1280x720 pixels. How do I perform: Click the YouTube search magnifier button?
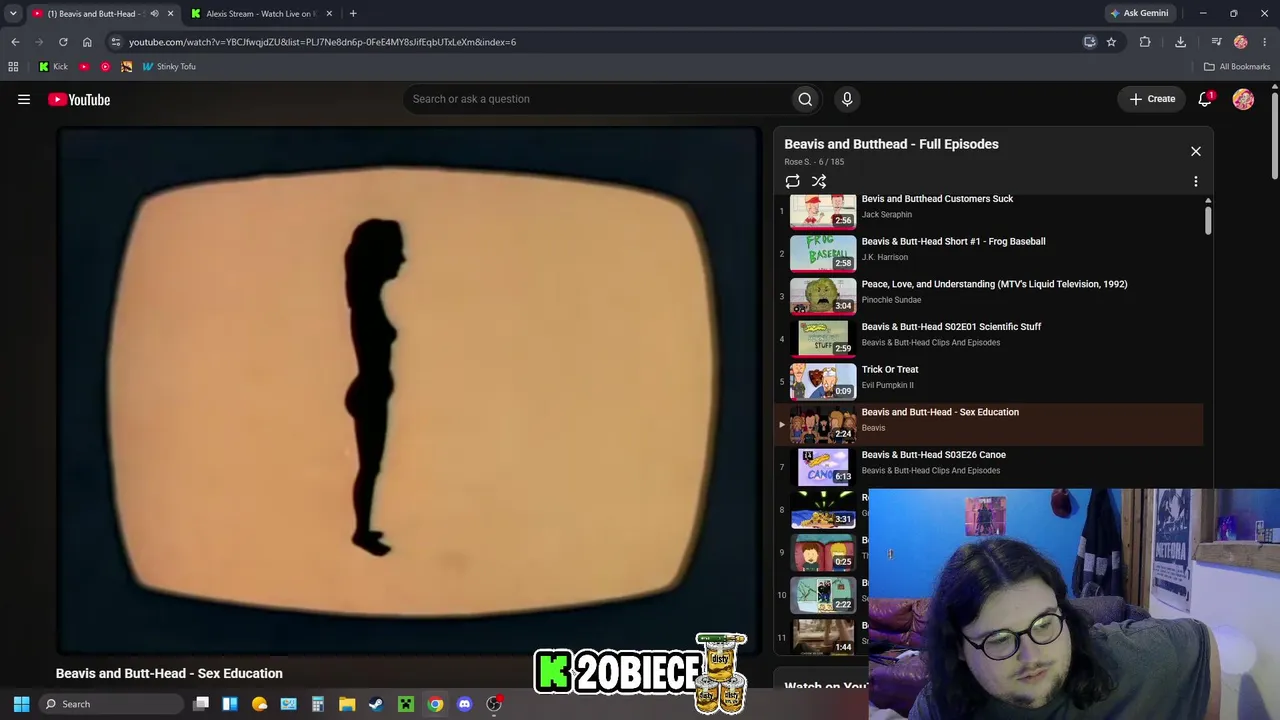point(805,99)
